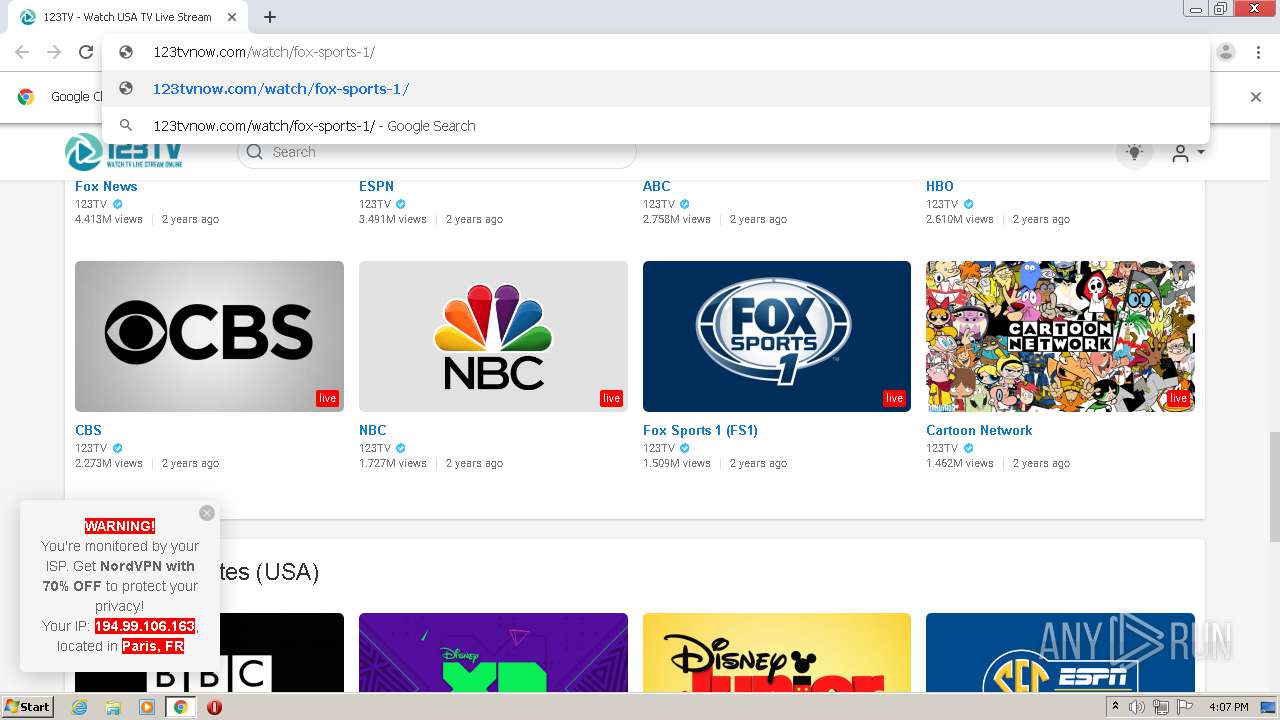Choose the Google Search suggestion row
The image size is (1280, 720).
coord(656,125)
